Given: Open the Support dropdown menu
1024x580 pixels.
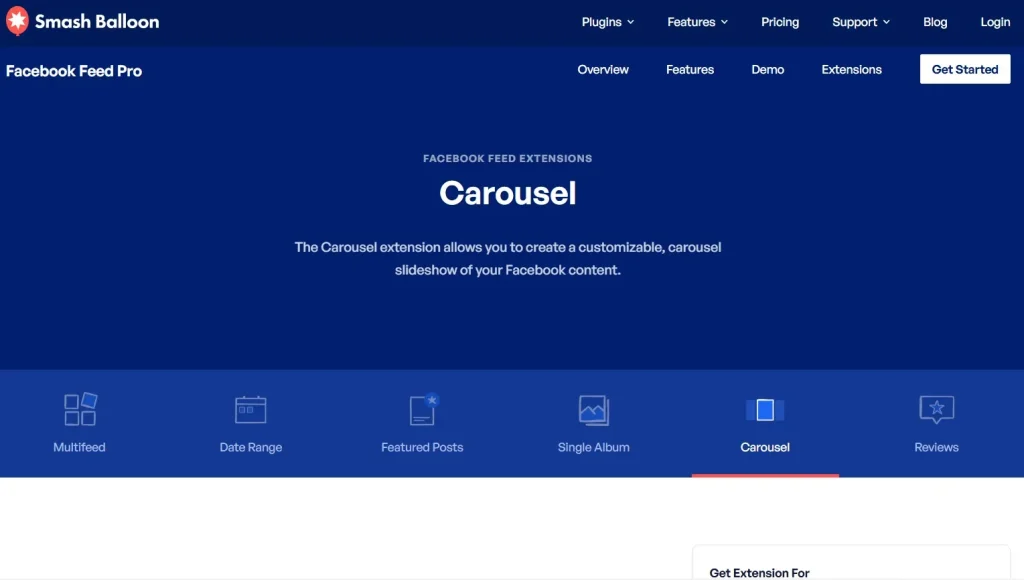Looking at the screenshot, I should [x=860, y=21].
